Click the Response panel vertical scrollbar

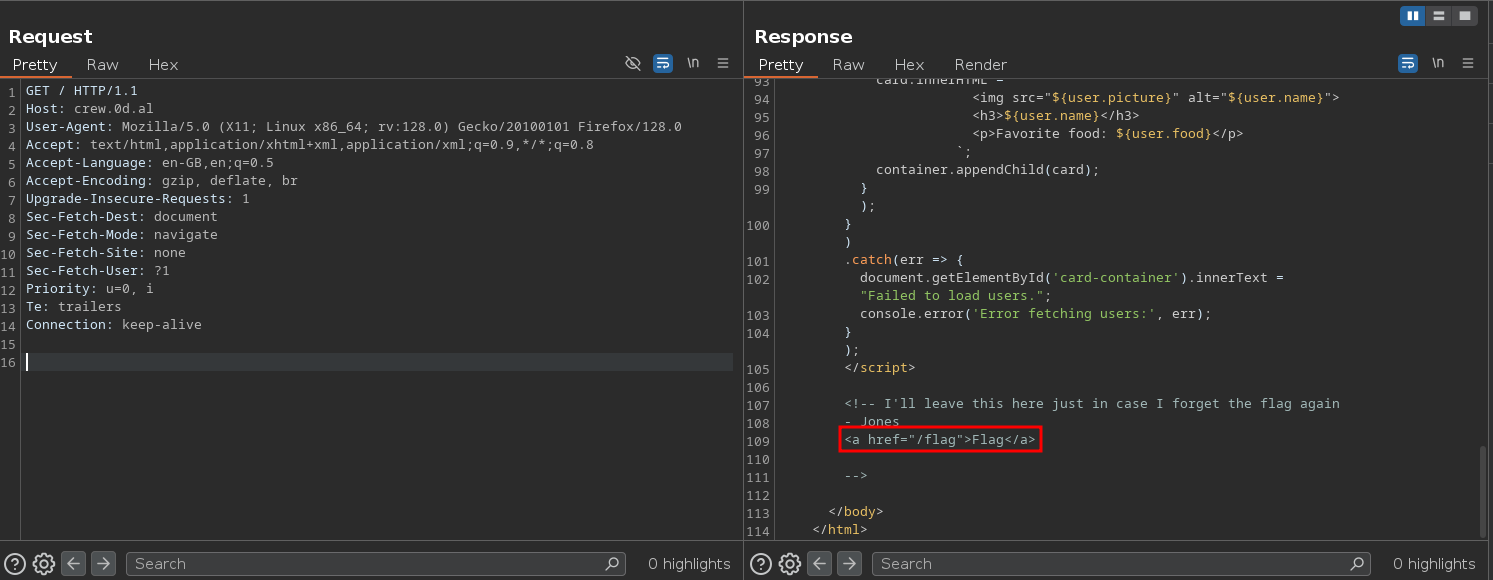tap(1482, 490)
